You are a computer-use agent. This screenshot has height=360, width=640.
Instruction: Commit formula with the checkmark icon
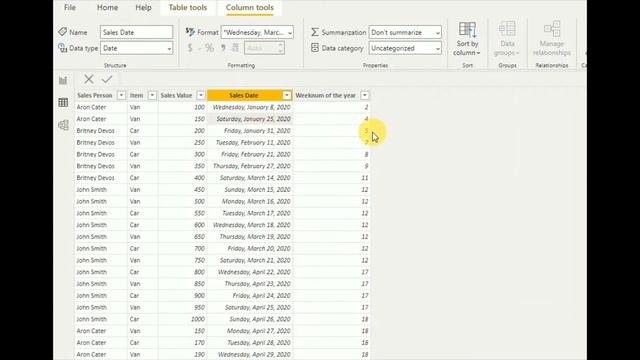point(107,79)
